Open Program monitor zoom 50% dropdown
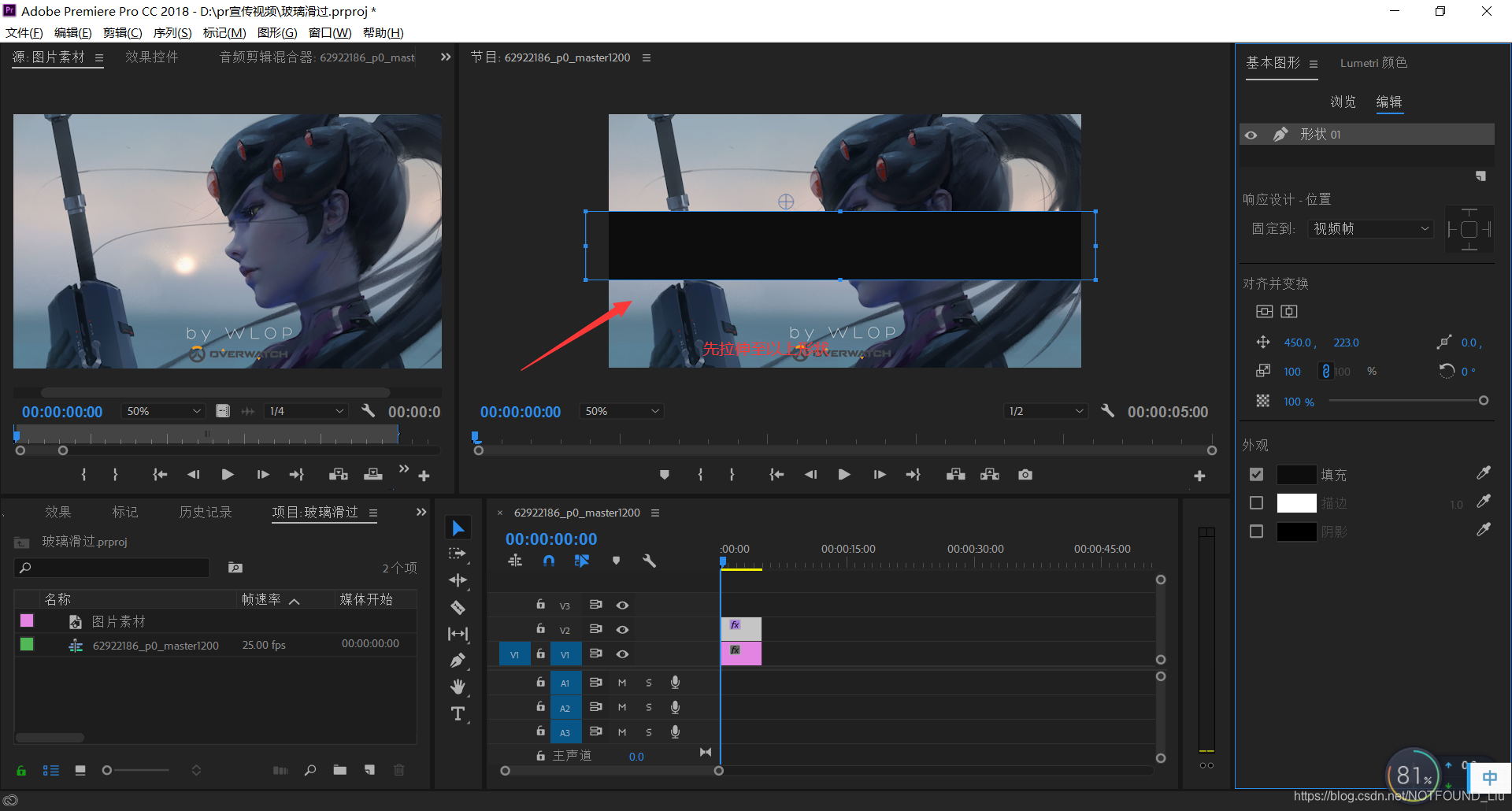 (621, 411)
